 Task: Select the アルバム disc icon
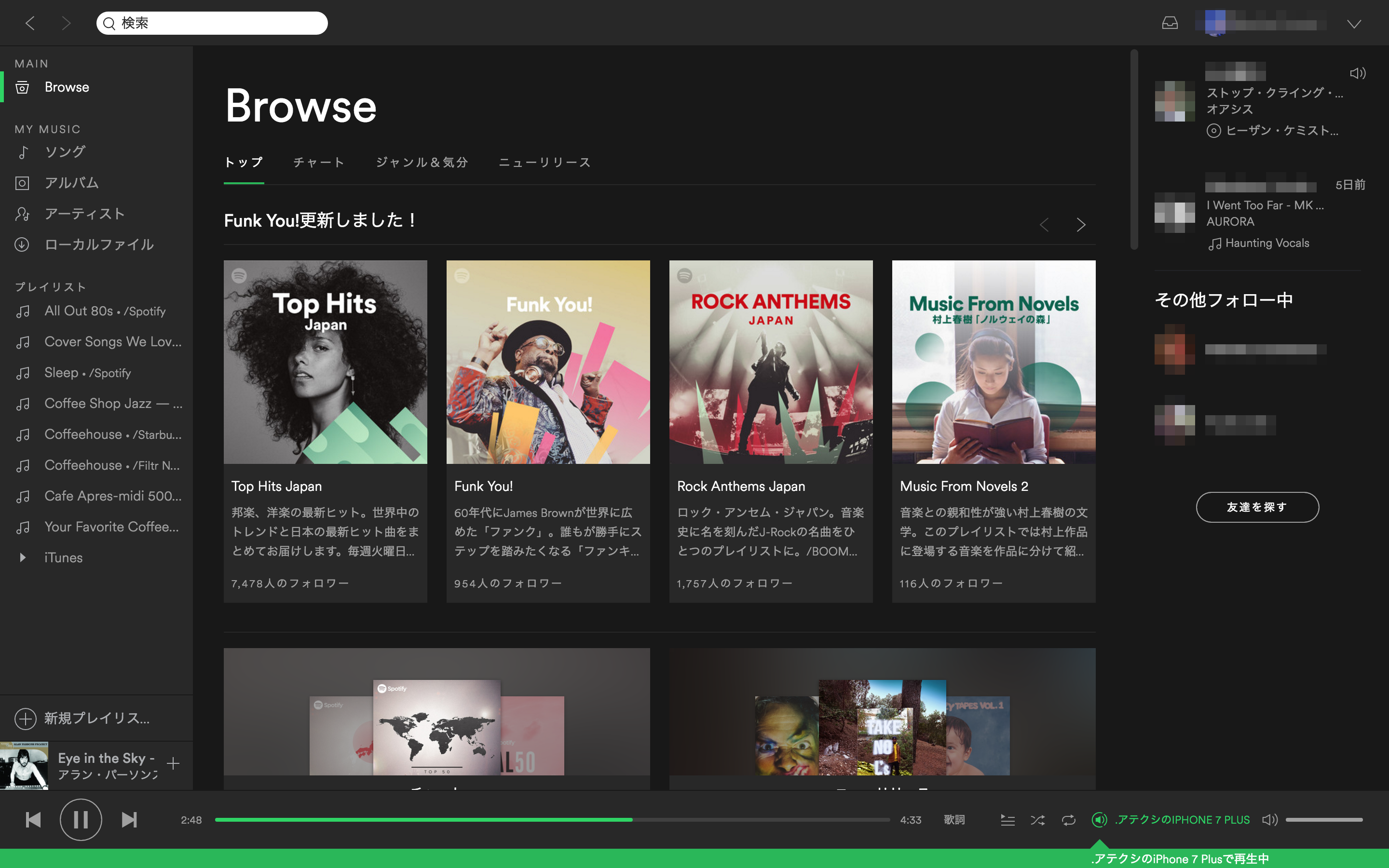point(22,183)
